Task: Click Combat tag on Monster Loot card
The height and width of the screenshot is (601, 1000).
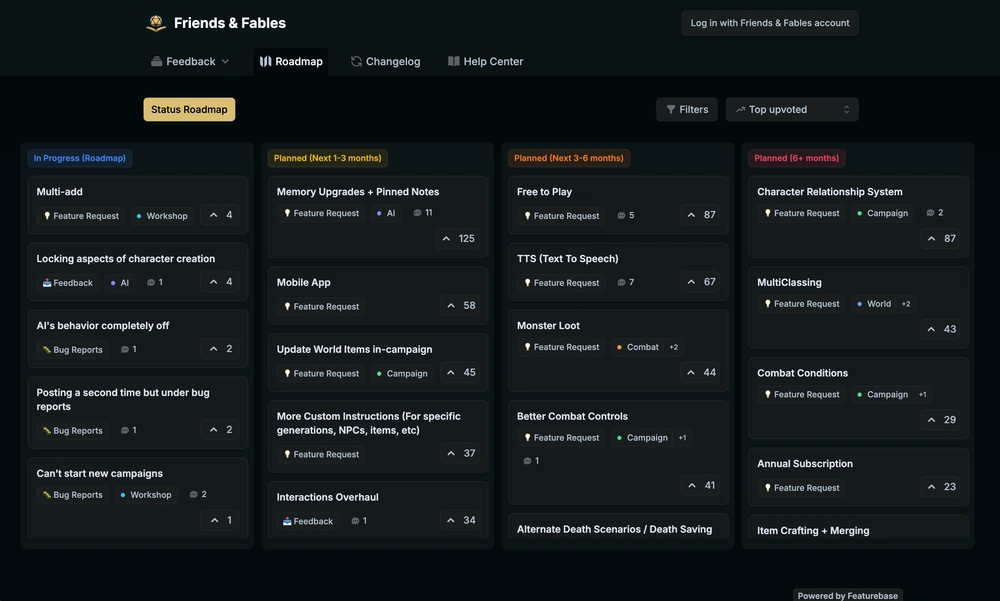Action: point(637,347)
